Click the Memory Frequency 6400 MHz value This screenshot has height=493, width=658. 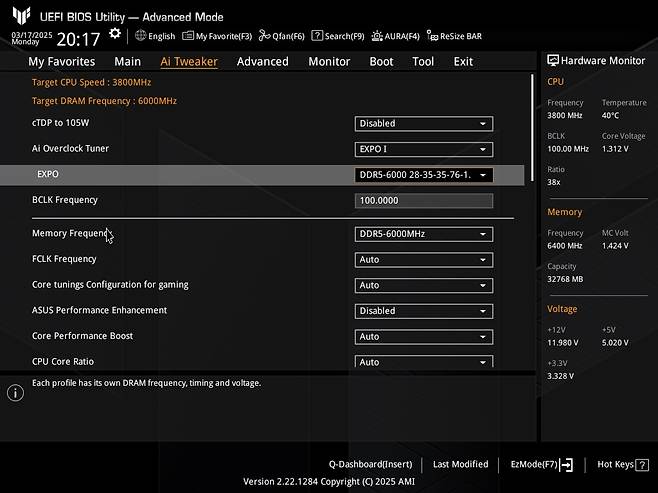coord(564,246)
